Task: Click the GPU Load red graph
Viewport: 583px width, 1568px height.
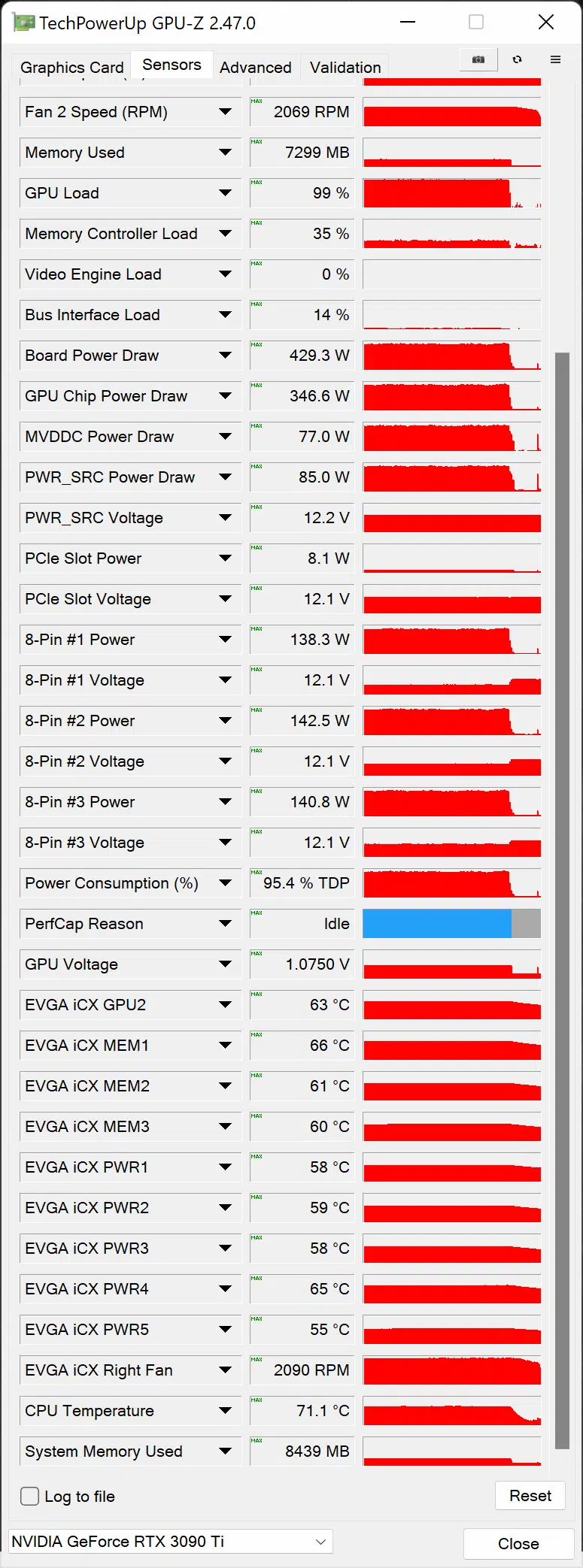Action: tap(451, 193)
